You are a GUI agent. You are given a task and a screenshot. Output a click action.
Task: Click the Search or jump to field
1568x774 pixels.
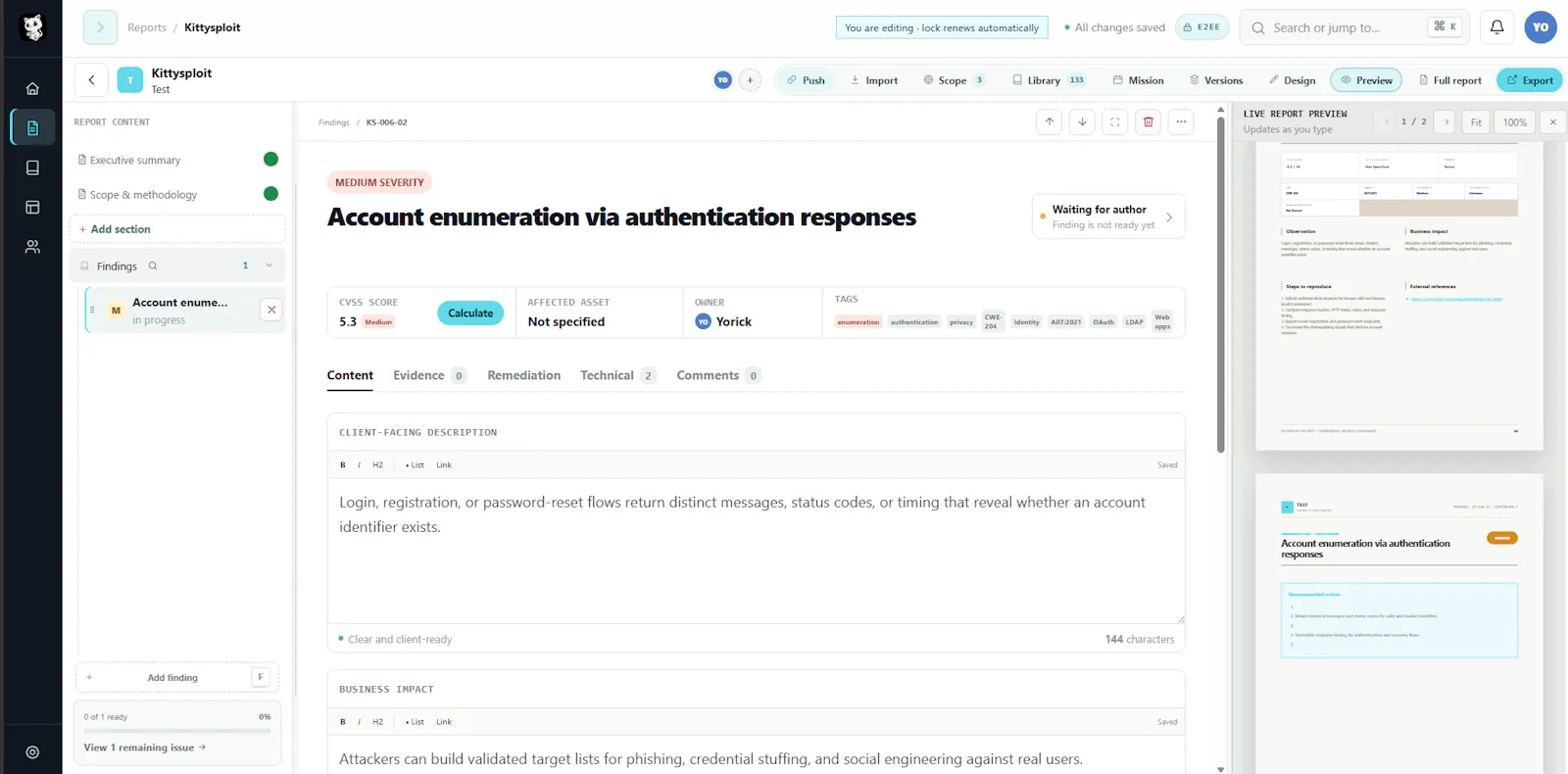pos(1355,27)
